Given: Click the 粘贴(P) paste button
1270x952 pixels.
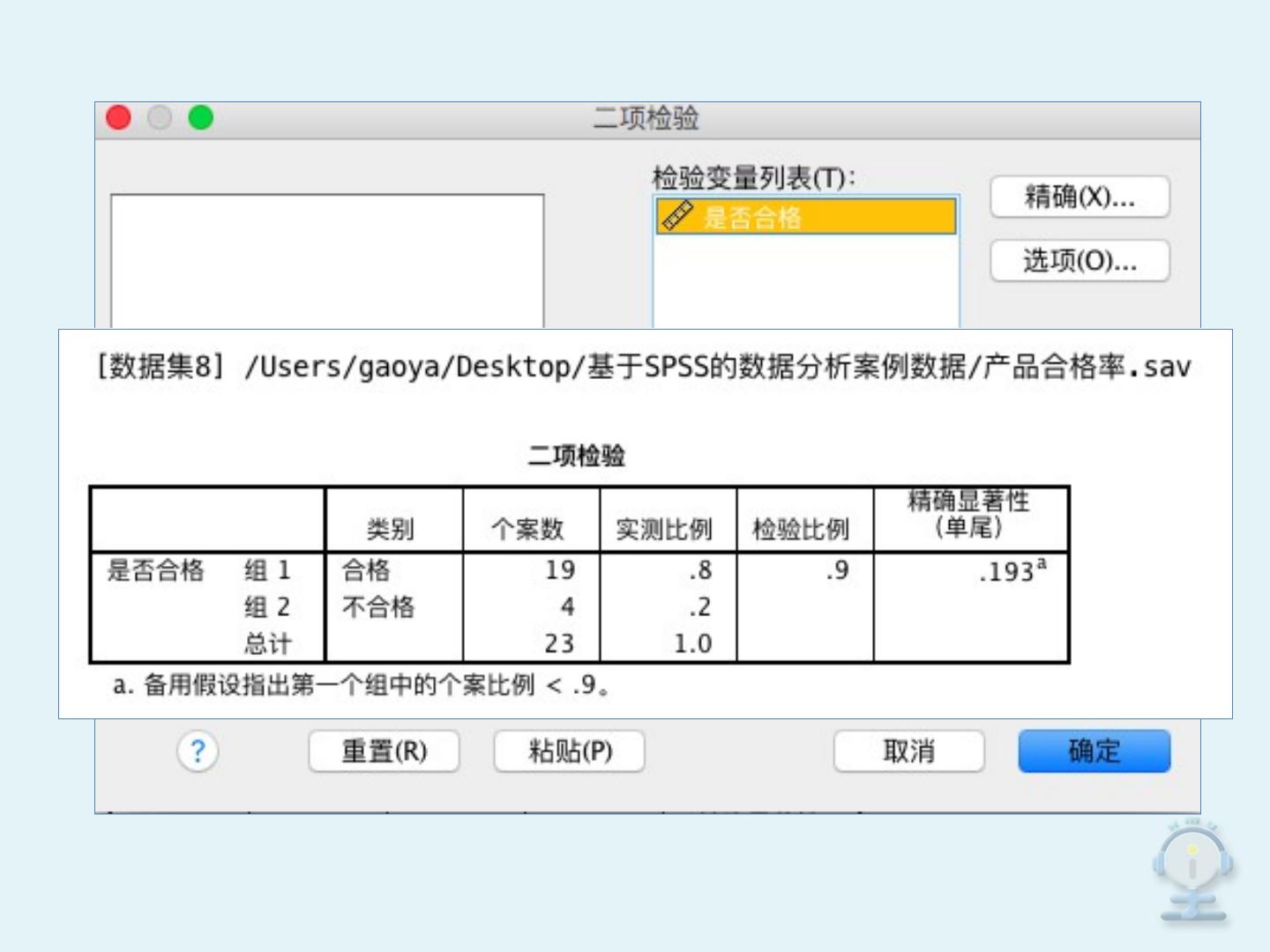Looking at the screenshot, I should pyautogui.click(x=569, y=752).
